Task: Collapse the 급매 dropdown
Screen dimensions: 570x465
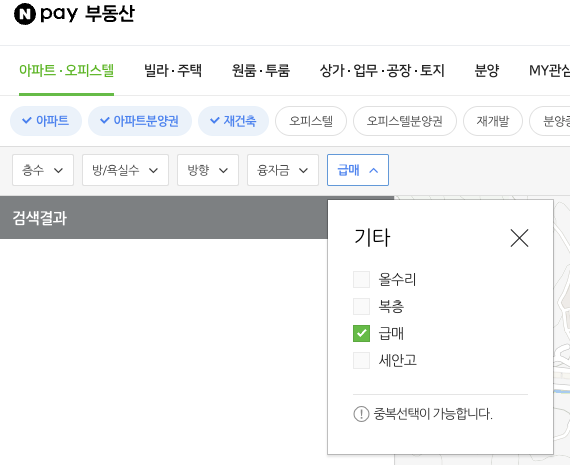Action: pos(358,170)
